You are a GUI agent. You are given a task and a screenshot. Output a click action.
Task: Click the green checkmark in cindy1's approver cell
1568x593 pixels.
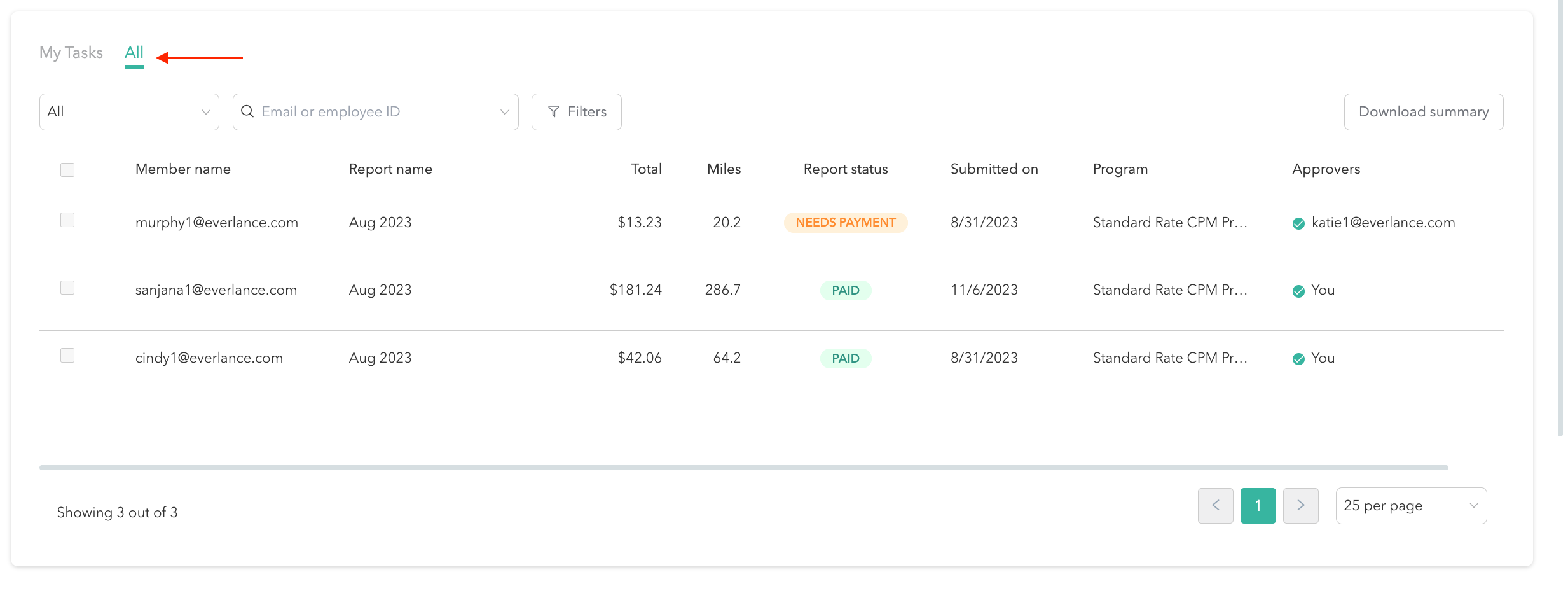click(x=1298, y=359)
